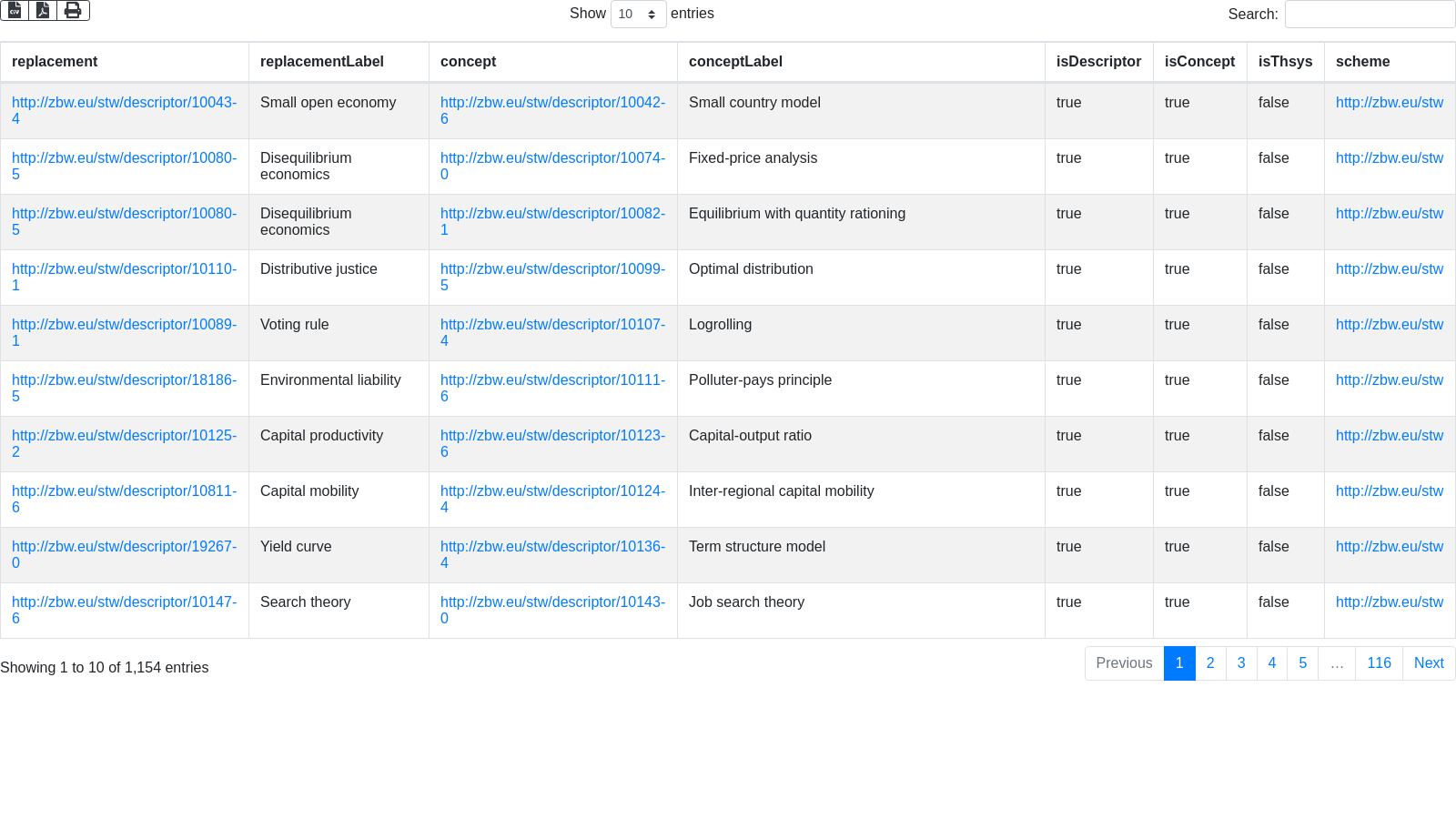Sort by the isDescriptor column header
This screenshot has width=1456, height=819.
1098,62
